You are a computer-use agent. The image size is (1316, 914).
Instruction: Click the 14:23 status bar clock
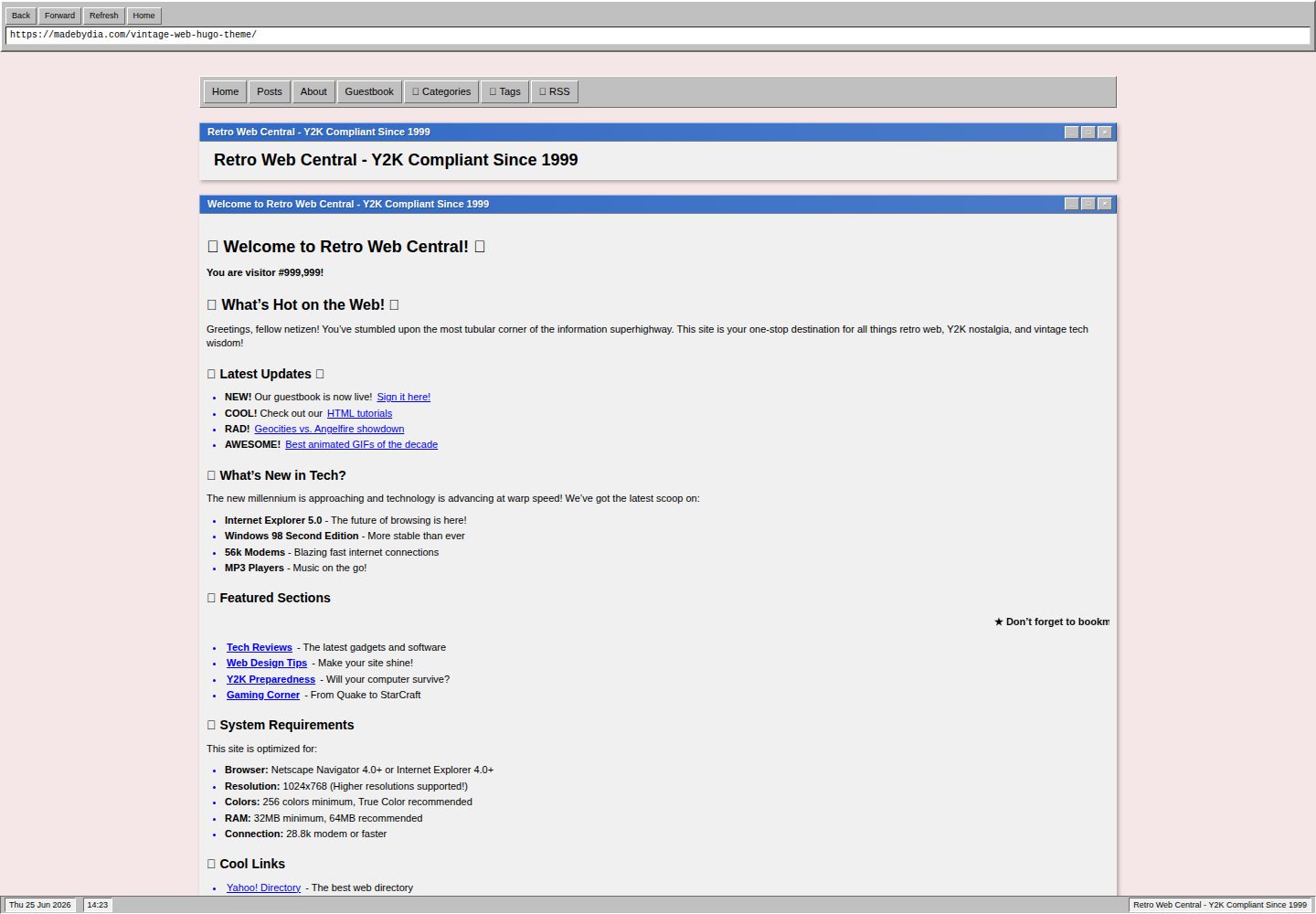click(x=97, y=905)
